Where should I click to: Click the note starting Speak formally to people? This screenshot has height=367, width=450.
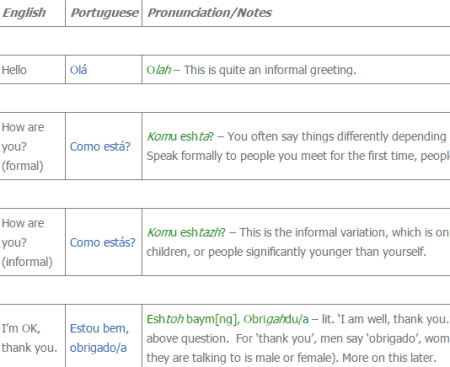click(298, 156)
